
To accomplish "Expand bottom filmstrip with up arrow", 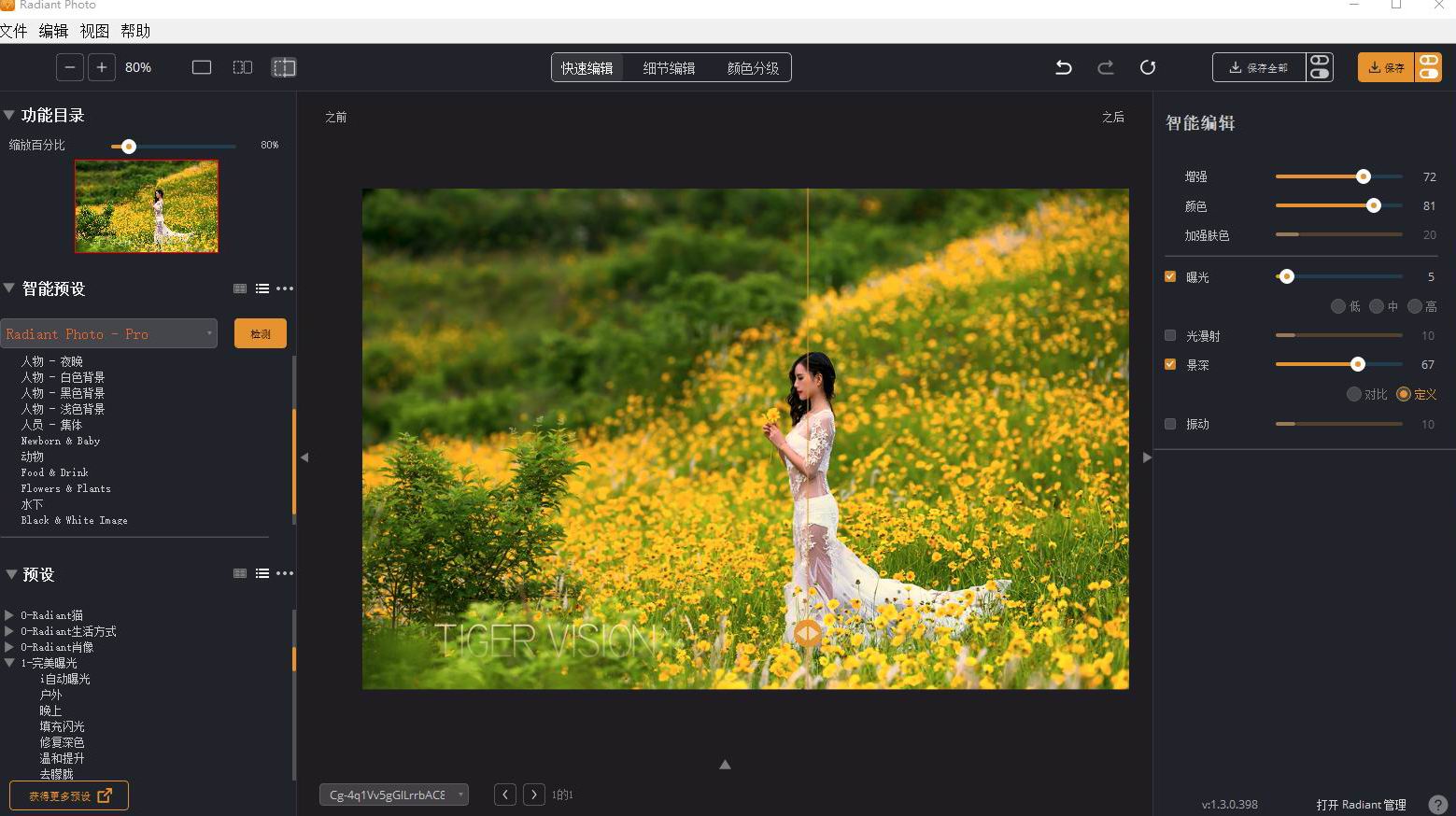I will tap(725, 764).
